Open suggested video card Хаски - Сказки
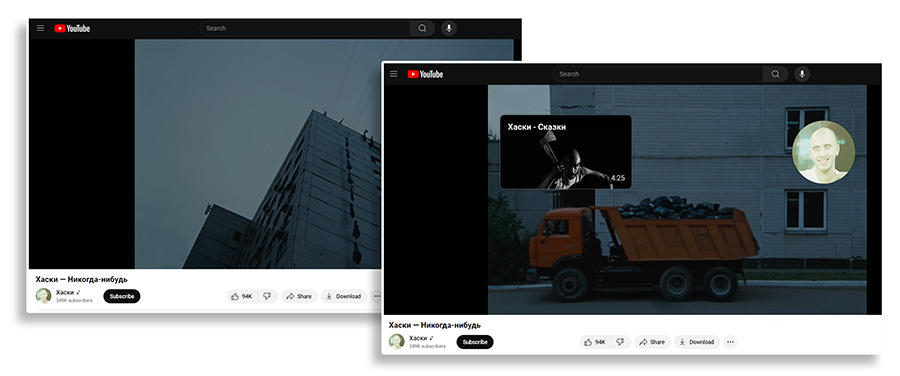Viewport: 900px width, 376px height. pos(565,152)
